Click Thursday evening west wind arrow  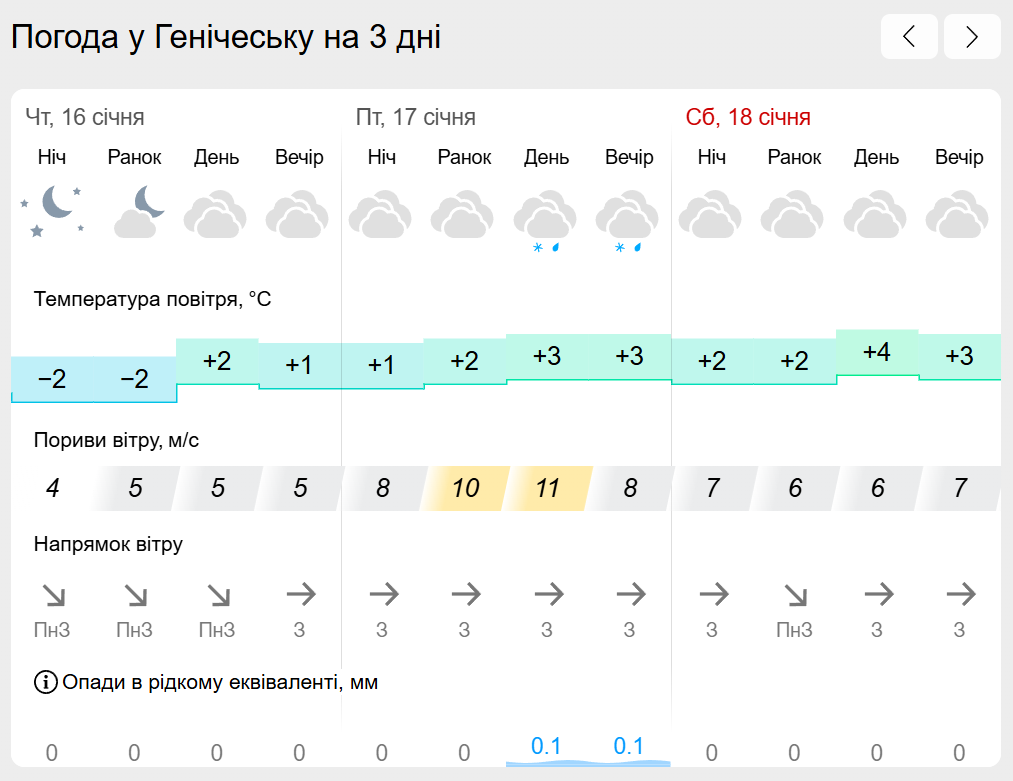point(301,594)
